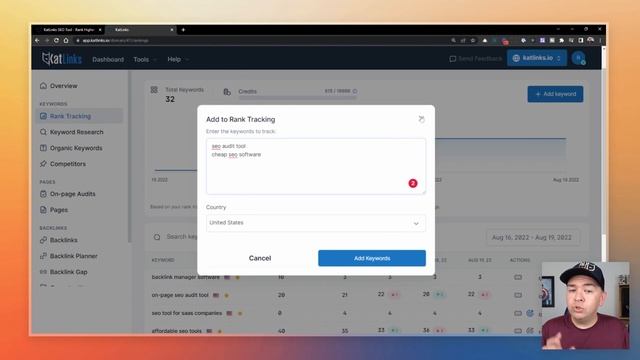640x360 pixels.
Task: Click the affordable seo tools keyword
Action: [176, 331]
